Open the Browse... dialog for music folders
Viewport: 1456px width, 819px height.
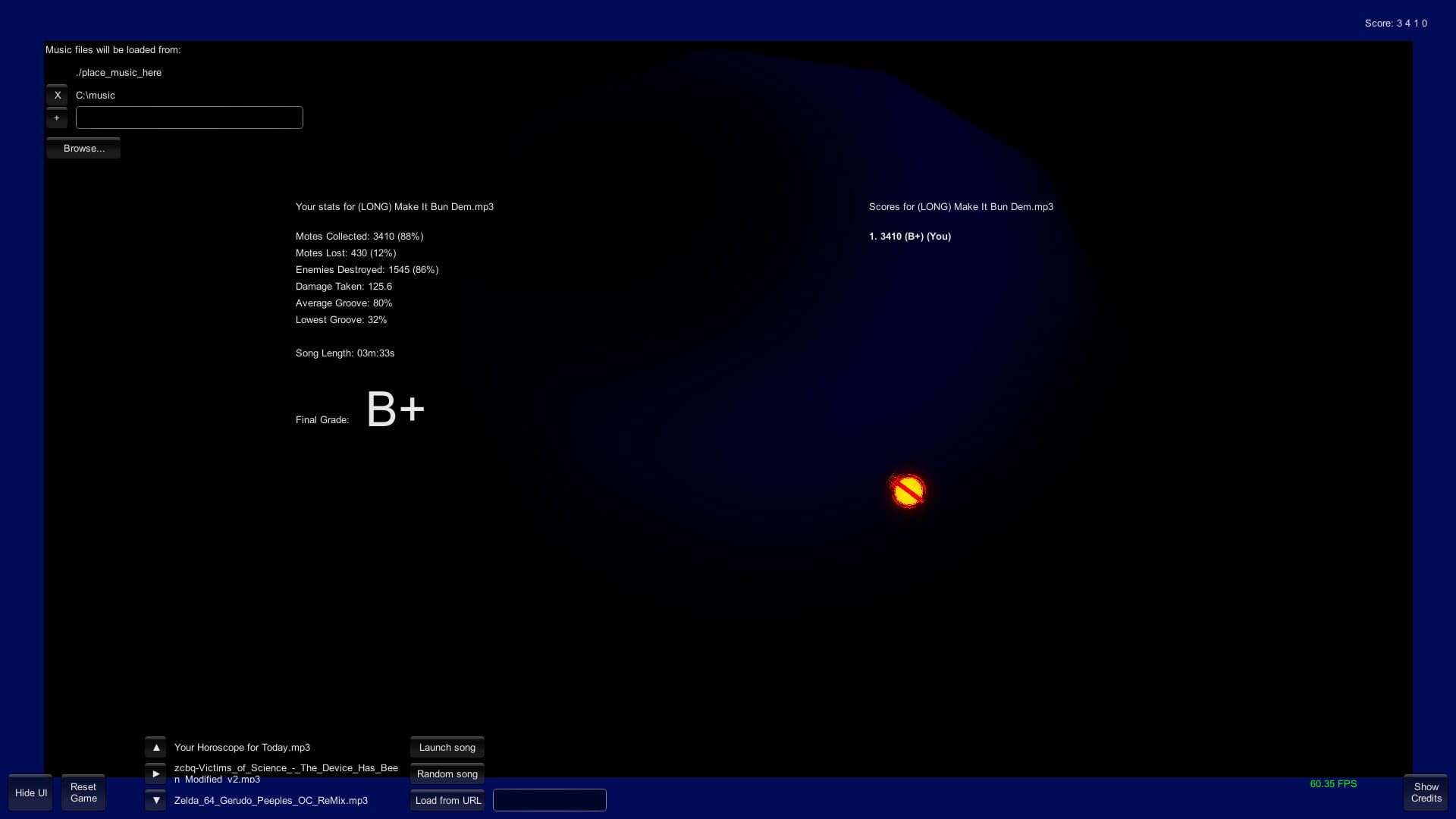click(x=83, y=148)
